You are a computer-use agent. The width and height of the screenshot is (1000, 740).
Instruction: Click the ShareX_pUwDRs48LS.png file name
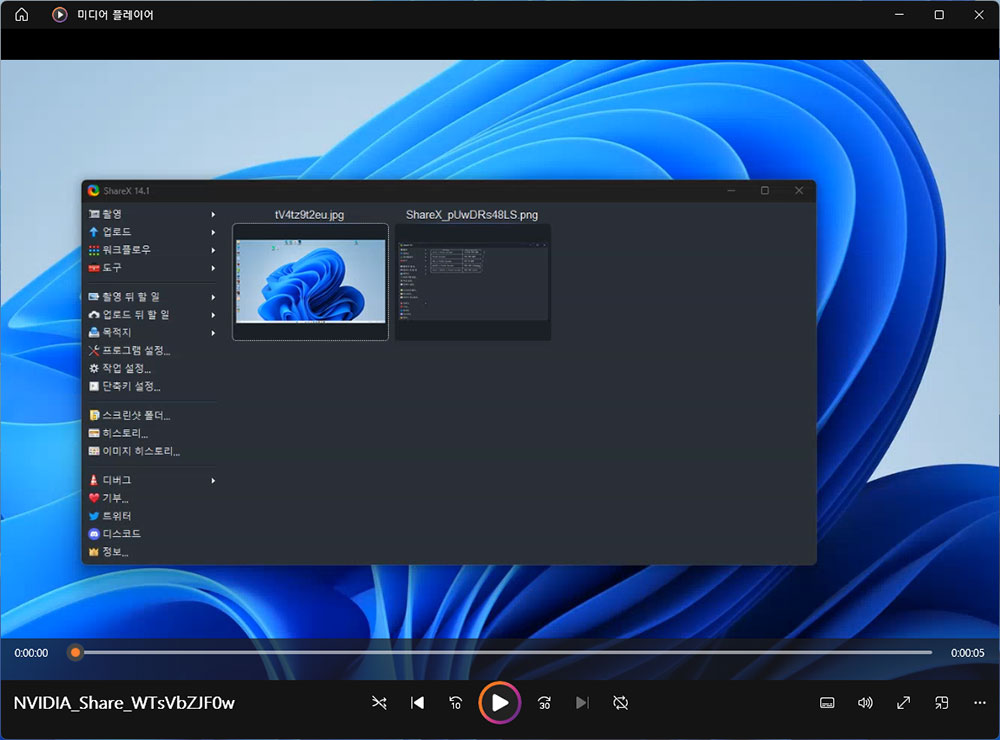coord(472,215)
